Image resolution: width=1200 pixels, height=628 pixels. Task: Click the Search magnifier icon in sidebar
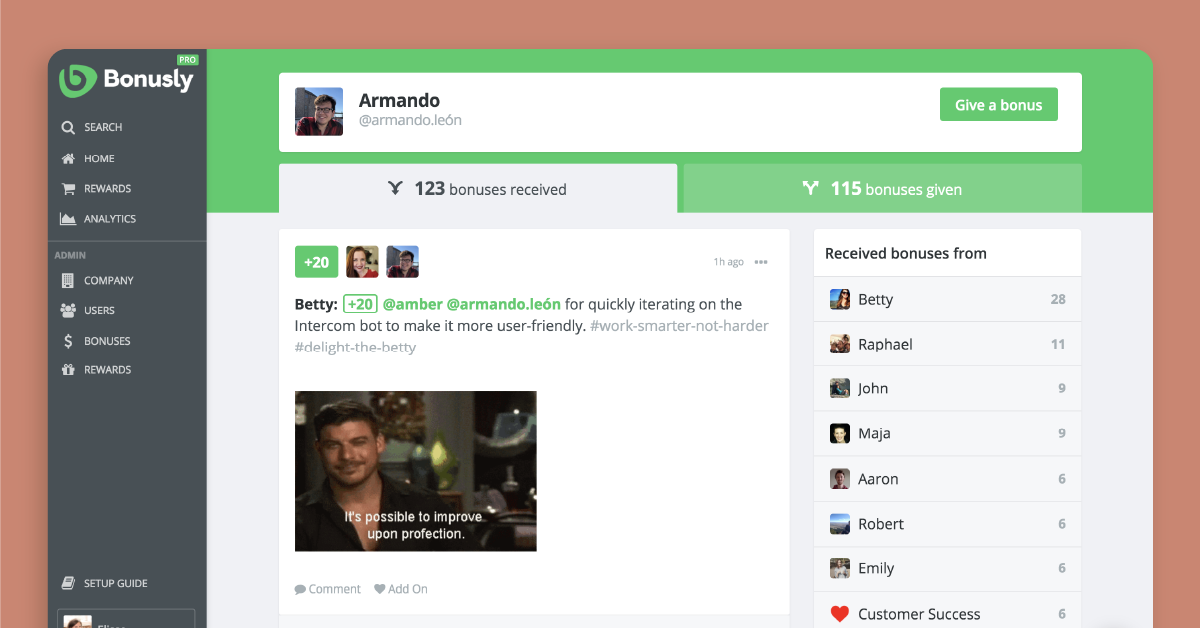pos(68,128)
